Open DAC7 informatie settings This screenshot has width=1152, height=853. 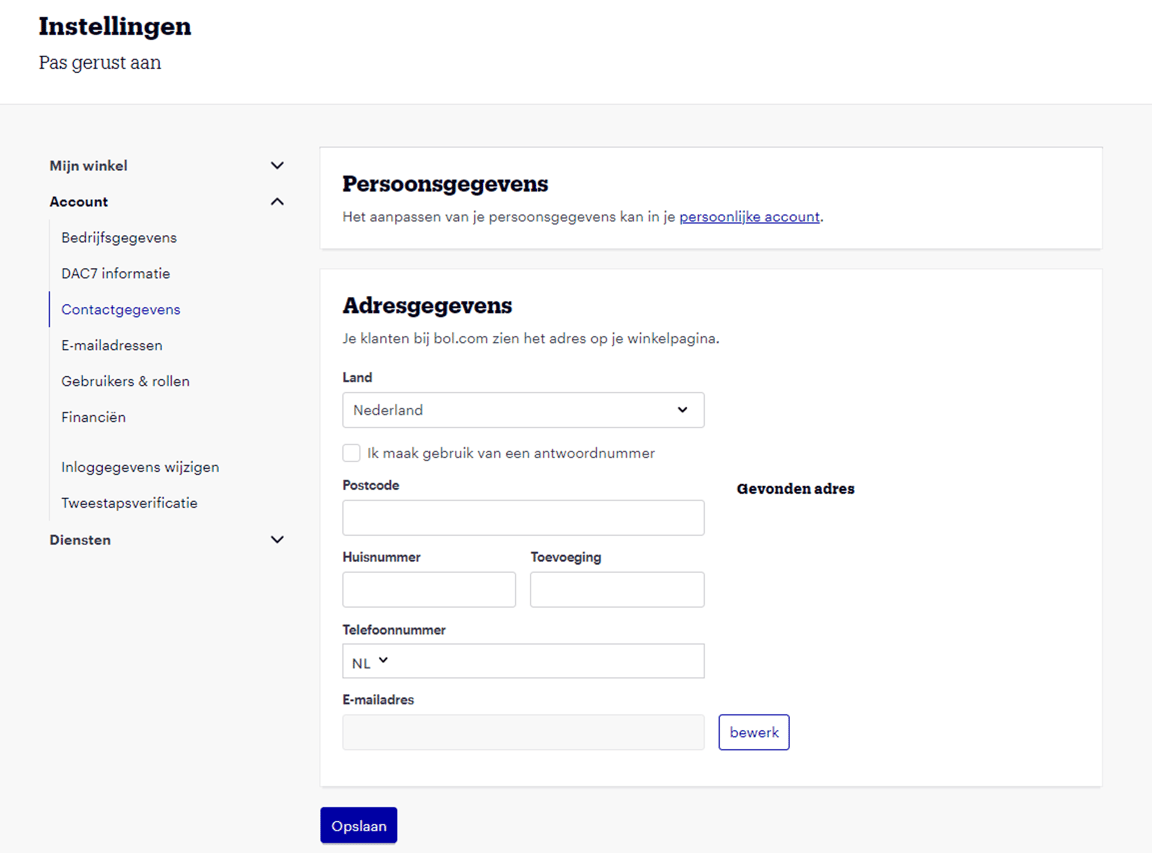[x=114, y=273]
